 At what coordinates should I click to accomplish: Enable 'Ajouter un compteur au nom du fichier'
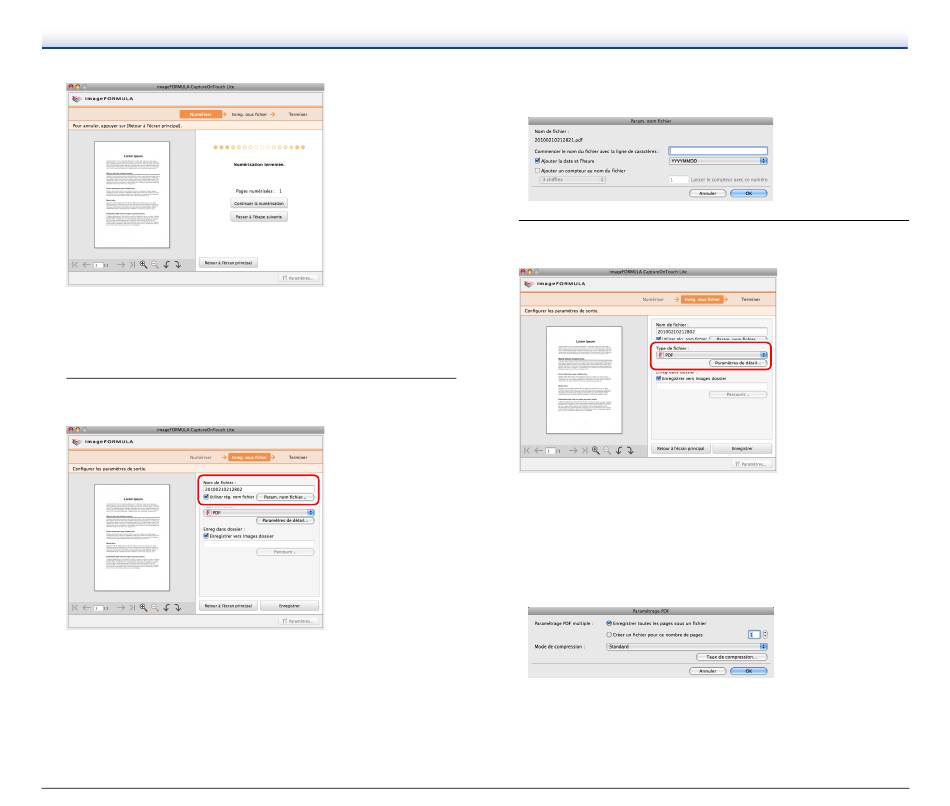(x=539, y=170)
